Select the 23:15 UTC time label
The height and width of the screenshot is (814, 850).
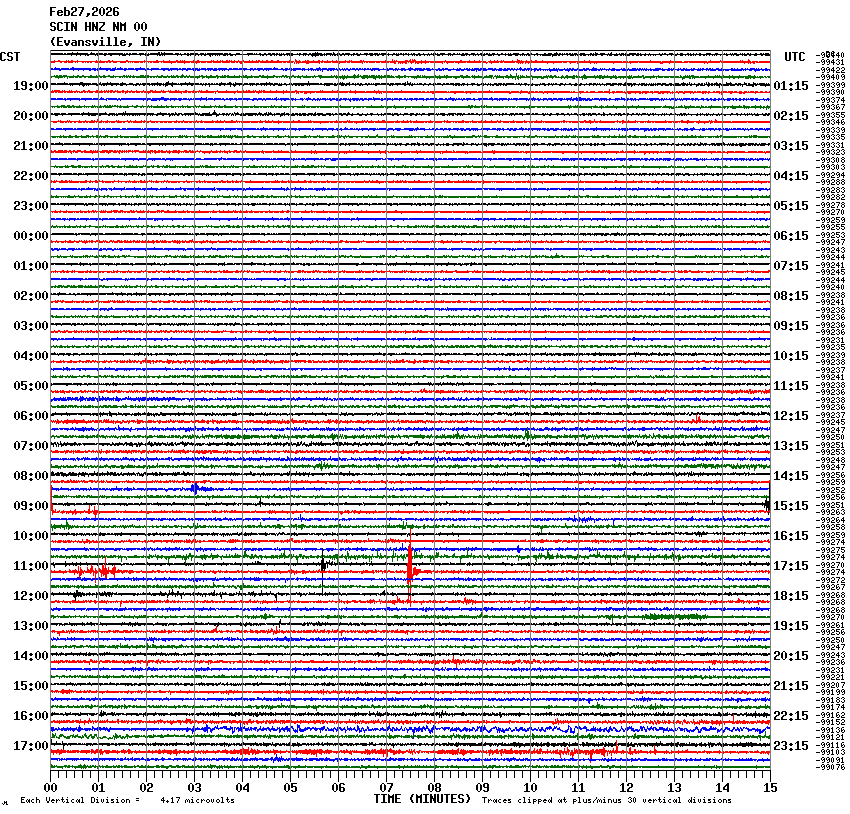(791, 746)
